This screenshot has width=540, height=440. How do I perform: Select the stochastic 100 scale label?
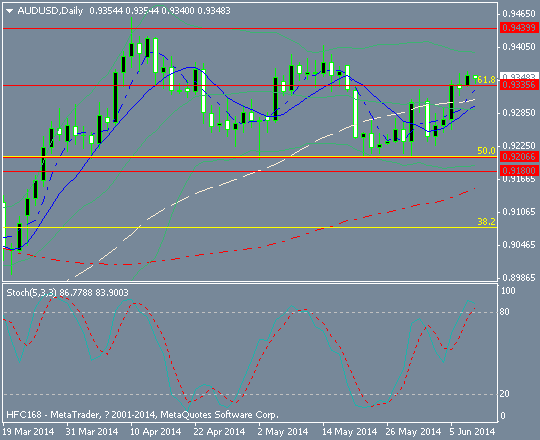click(x=508, y=291)
